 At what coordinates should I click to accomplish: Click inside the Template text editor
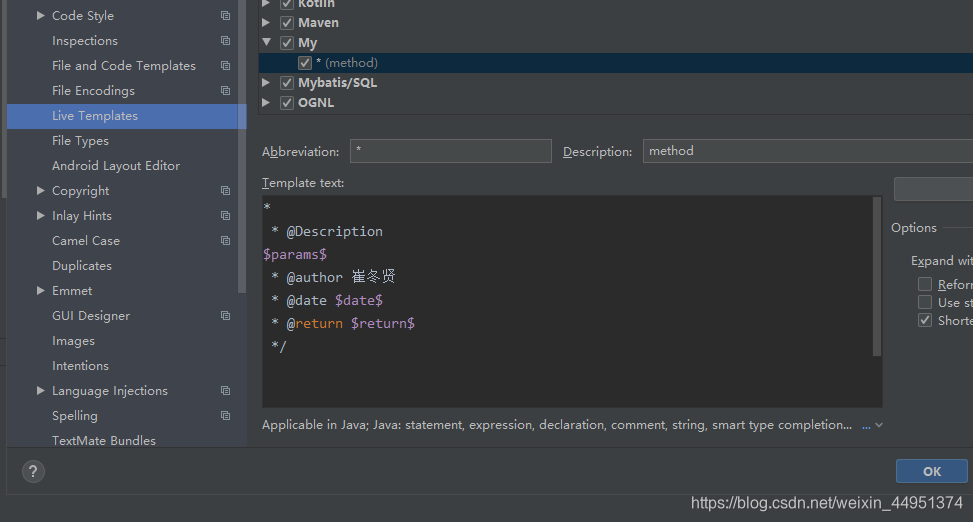click(567, 302)
